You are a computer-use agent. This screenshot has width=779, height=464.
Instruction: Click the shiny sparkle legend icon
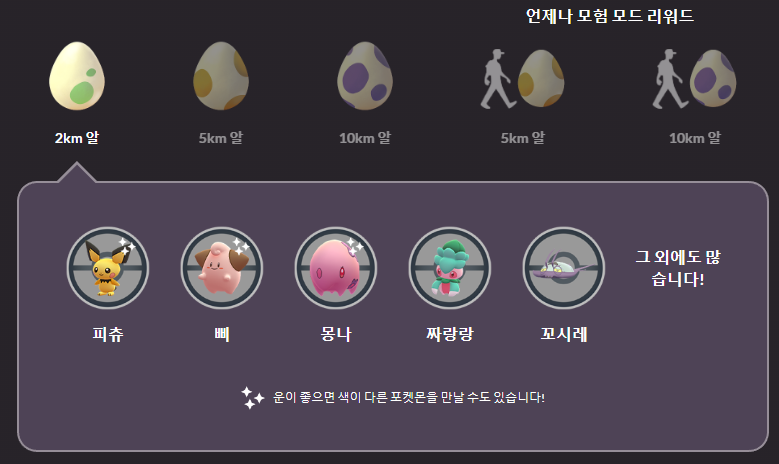[x=252, y=397]
